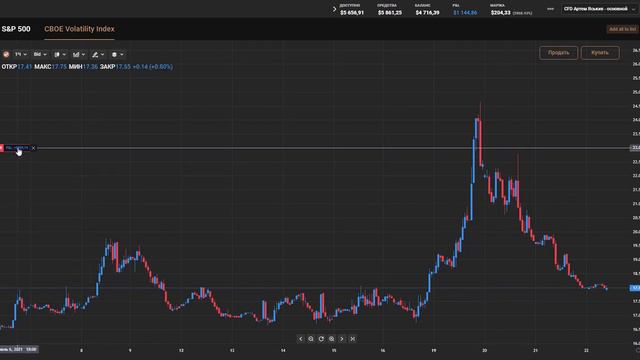This screenshot has width=640, height=360.
Task: Open the candlestick chart type dropdown
Action: coord(60,54)
